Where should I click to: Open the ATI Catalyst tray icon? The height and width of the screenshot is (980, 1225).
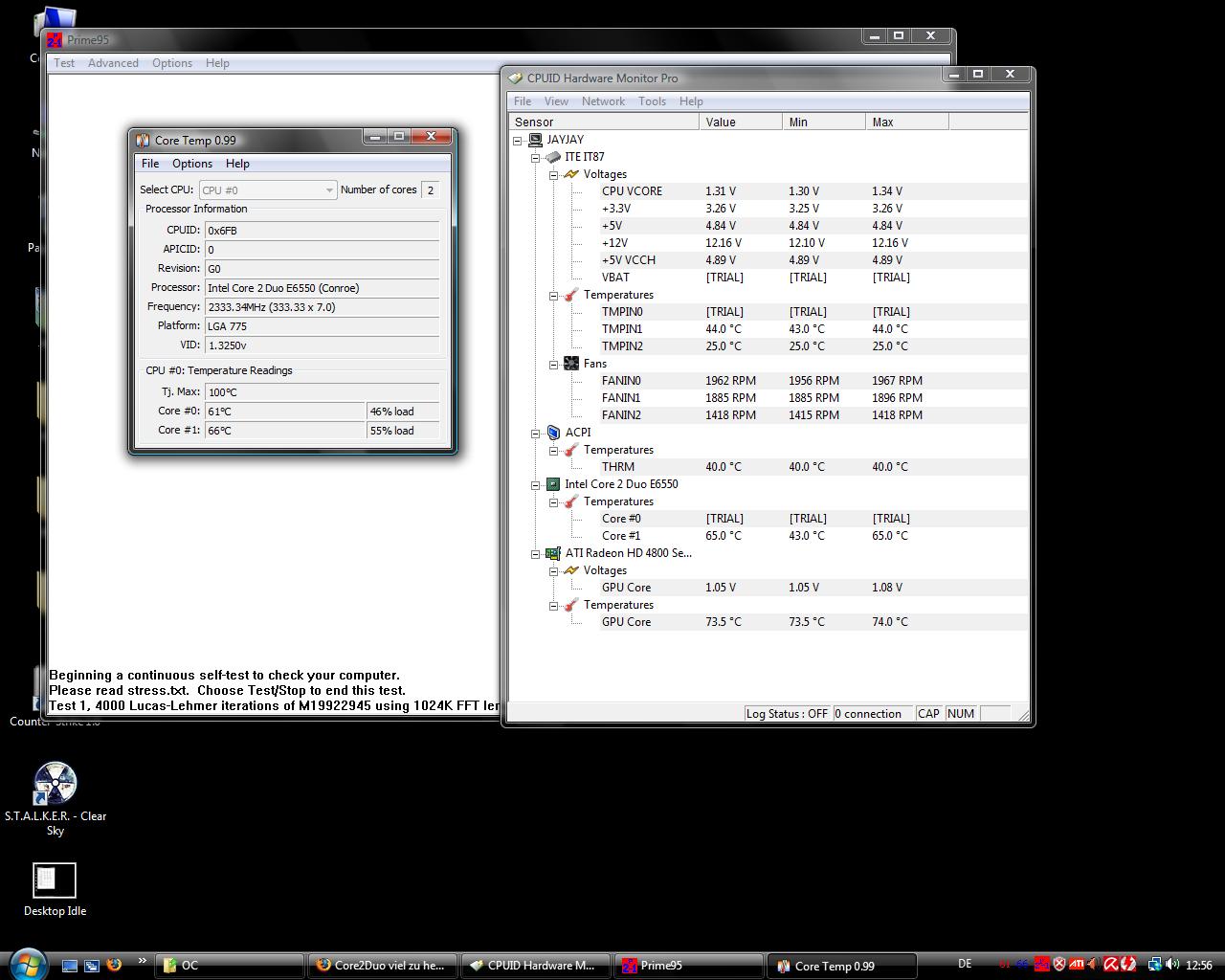[1077, 965]
